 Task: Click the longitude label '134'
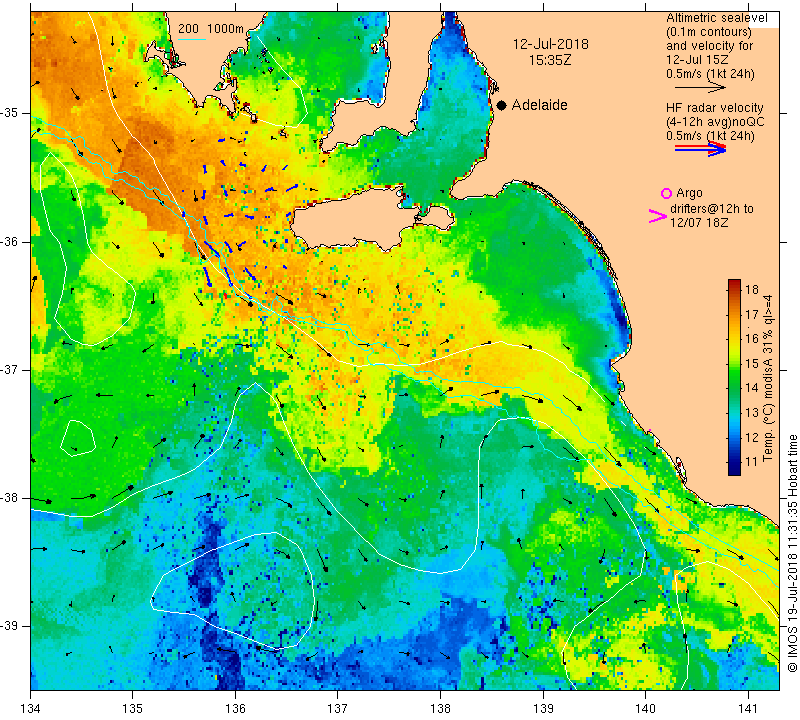tap(31, 709)
